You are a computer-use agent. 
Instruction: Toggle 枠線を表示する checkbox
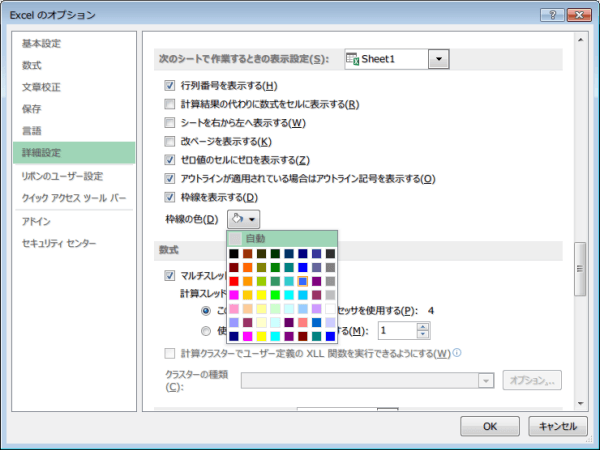pyautogui.click(x=170, y=197)
